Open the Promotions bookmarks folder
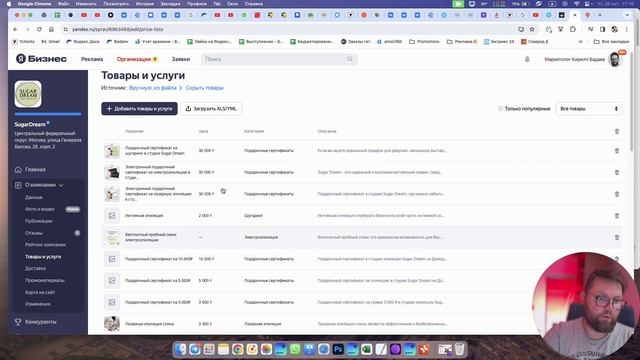This screenshot has width=640, height=360. click(424, 42)
